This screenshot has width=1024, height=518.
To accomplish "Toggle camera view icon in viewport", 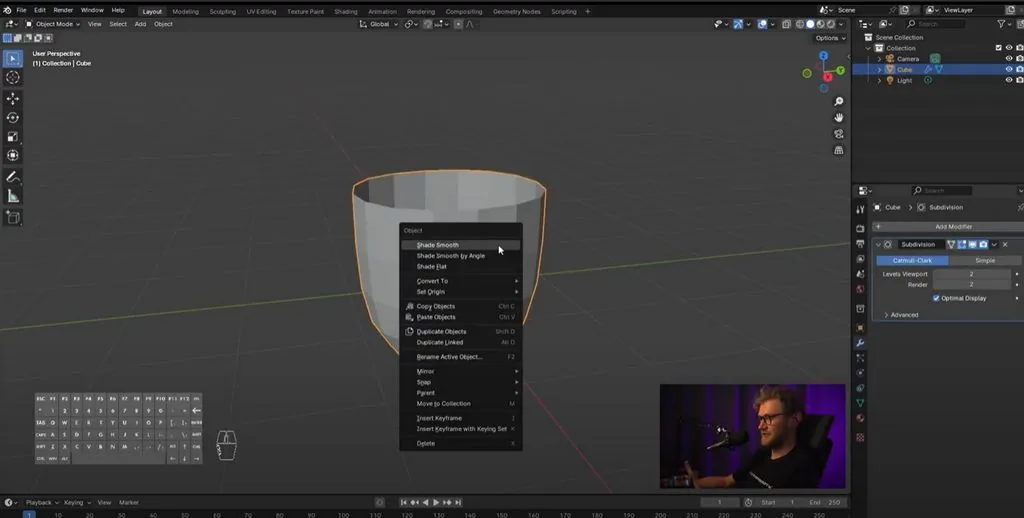I will (x=839, y=134).
